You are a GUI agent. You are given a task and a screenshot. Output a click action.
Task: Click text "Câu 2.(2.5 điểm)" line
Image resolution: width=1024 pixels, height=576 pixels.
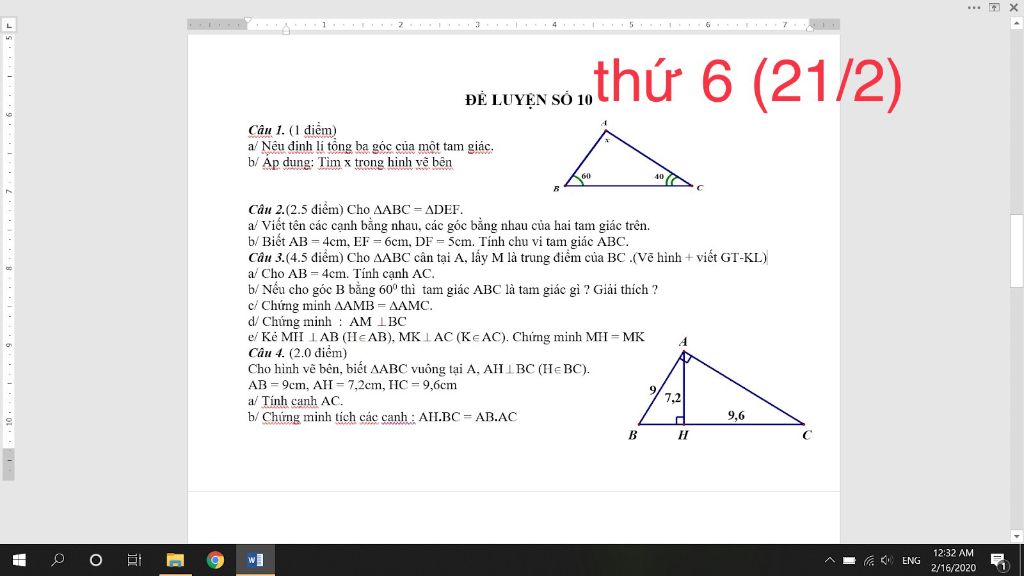click(x=355, y=210)
